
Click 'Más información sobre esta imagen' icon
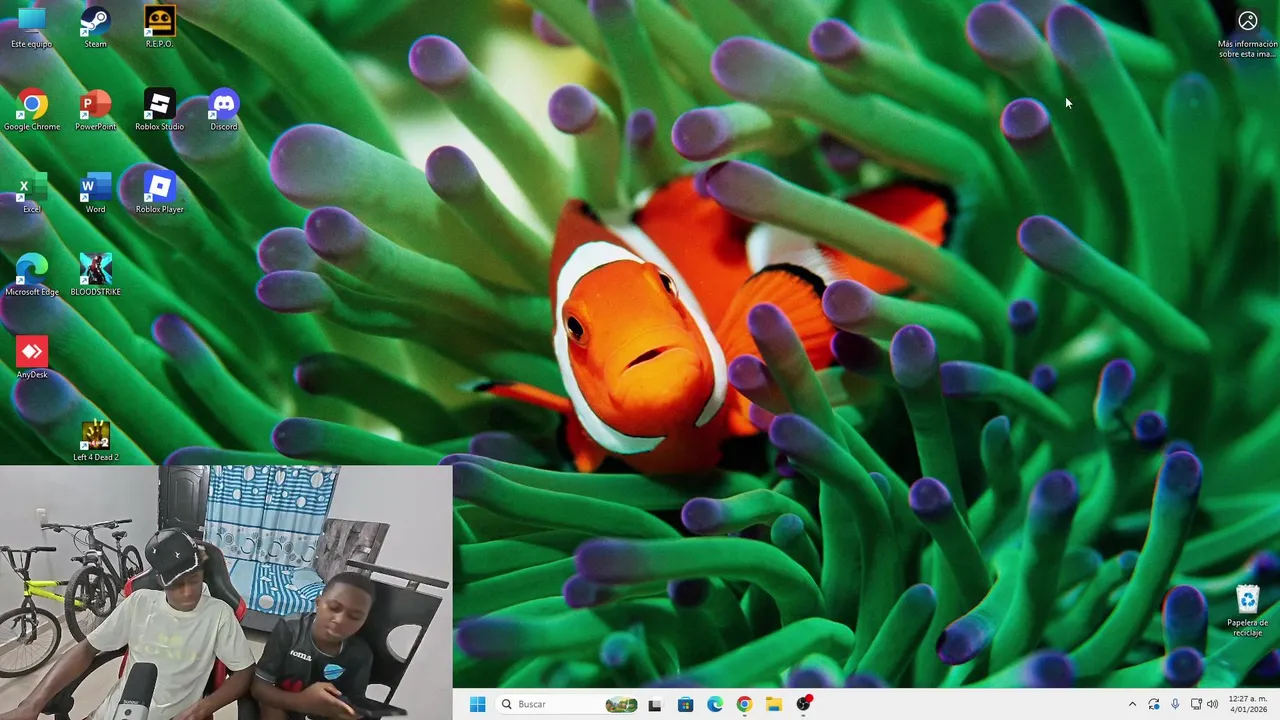click(x=1247, y=34)
